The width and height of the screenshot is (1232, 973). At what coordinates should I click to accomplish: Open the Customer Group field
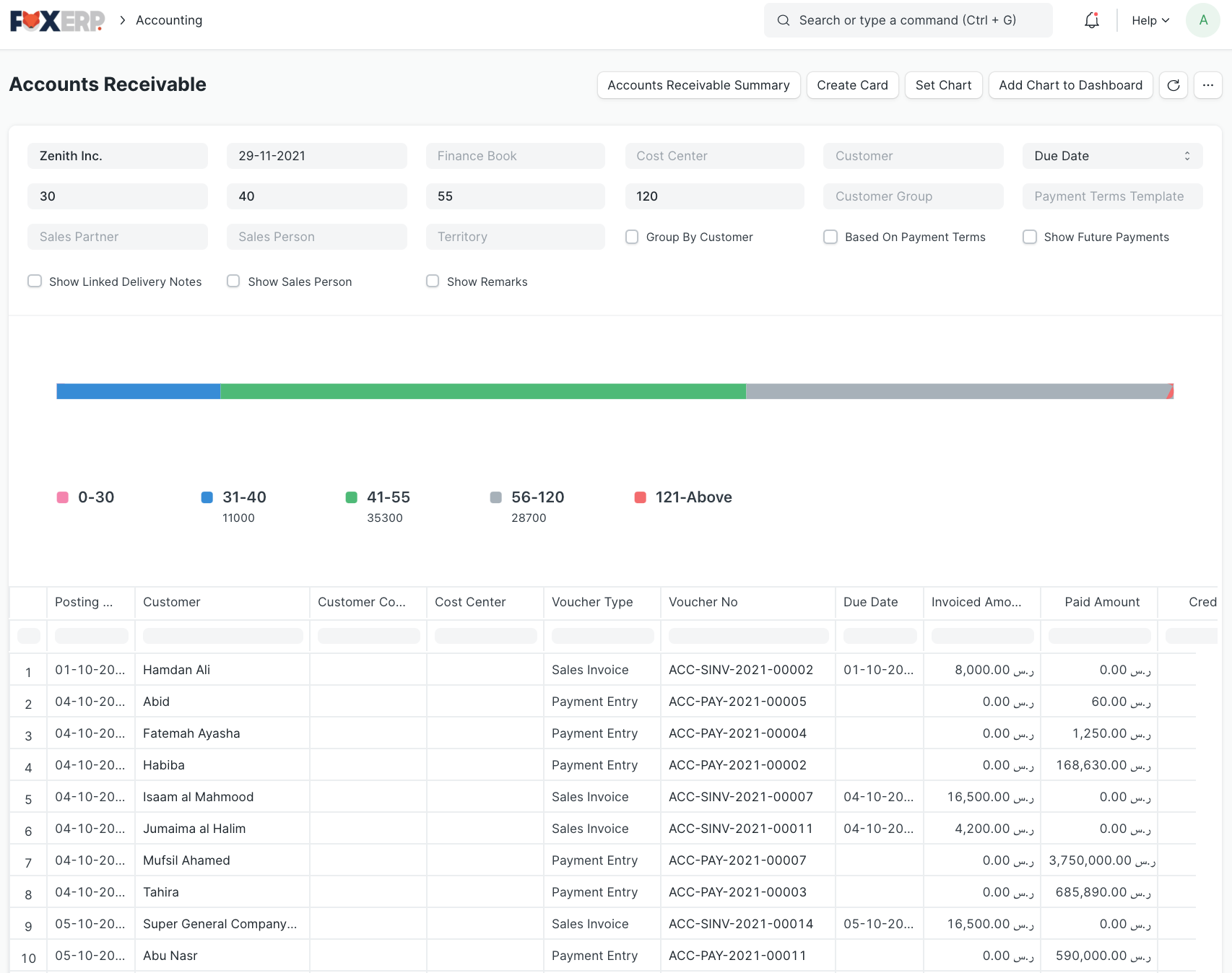click(x=913, y=196)
